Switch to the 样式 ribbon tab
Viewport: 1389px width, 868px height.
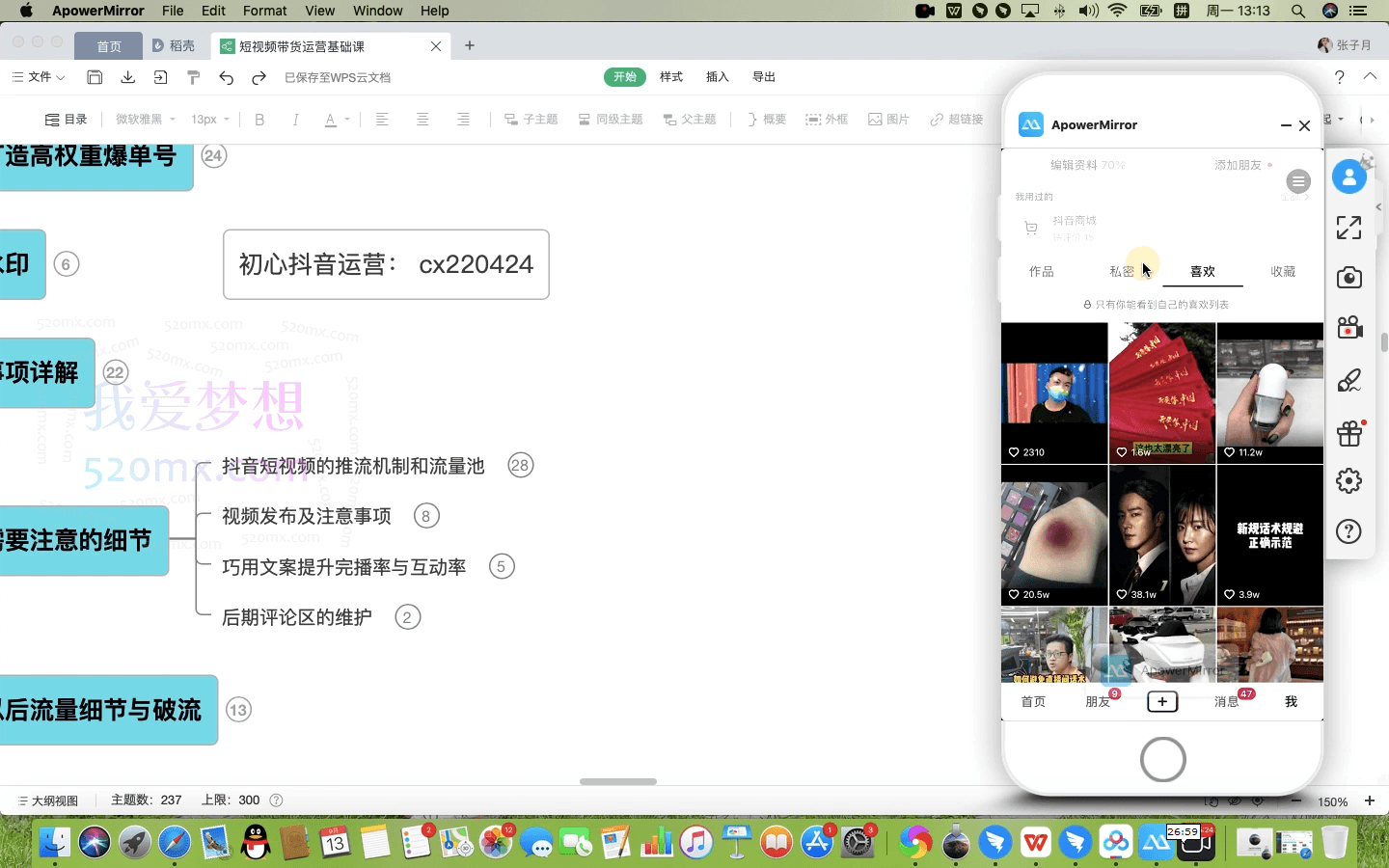tap(670, 77)
